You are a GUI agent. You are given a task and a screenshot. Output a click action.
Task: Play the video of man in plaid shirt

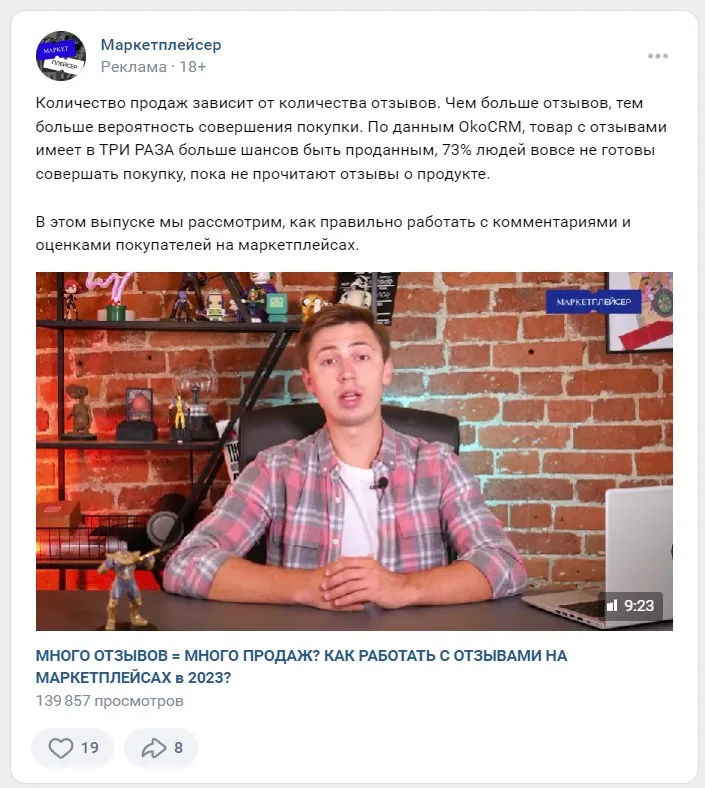[x=354, y=451]
